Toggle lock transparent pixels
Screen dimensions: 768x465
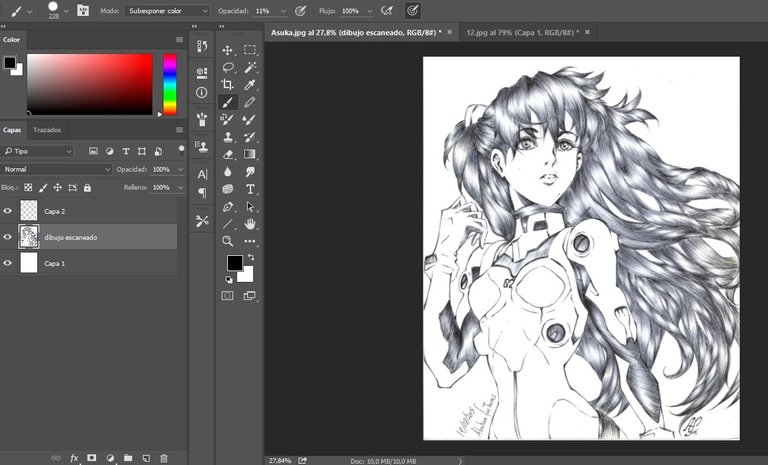point(28,188)
